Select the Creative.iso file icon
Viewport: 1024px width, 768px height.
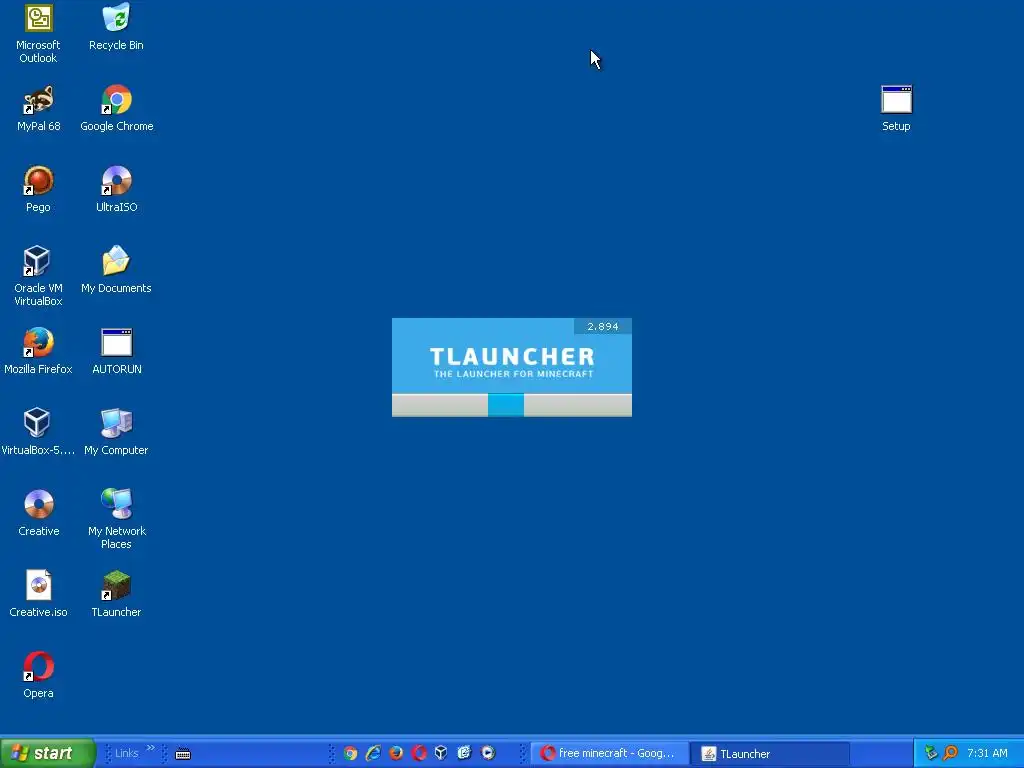[39, 594]
